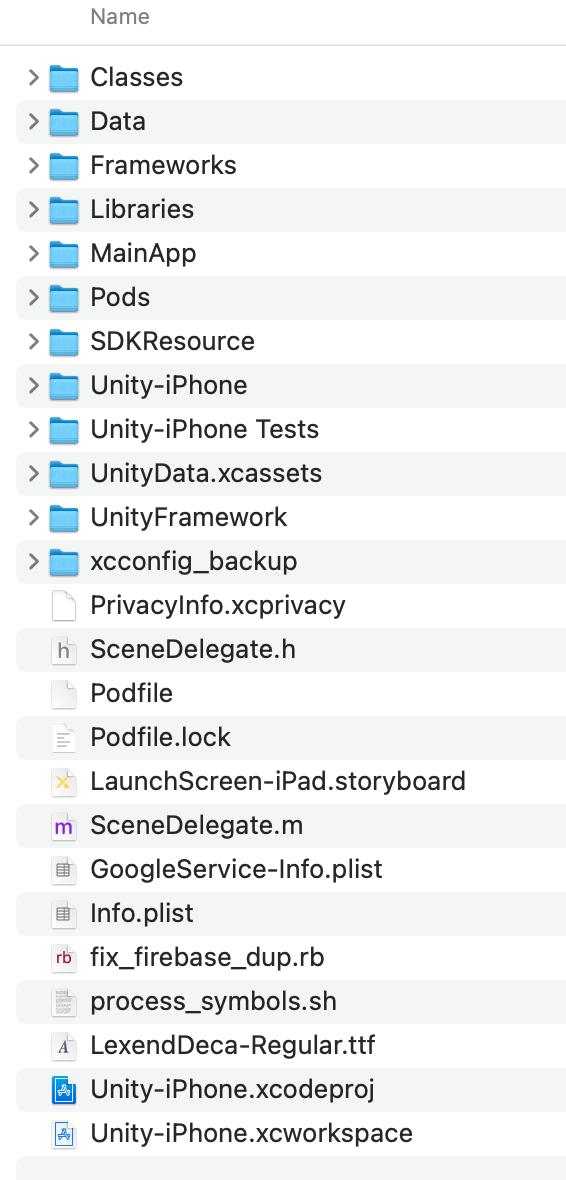This screenshot has width=566, height=1180.
Task: Click the fix_firebase_dup.rb Ruby file icon
Action: 64,958
